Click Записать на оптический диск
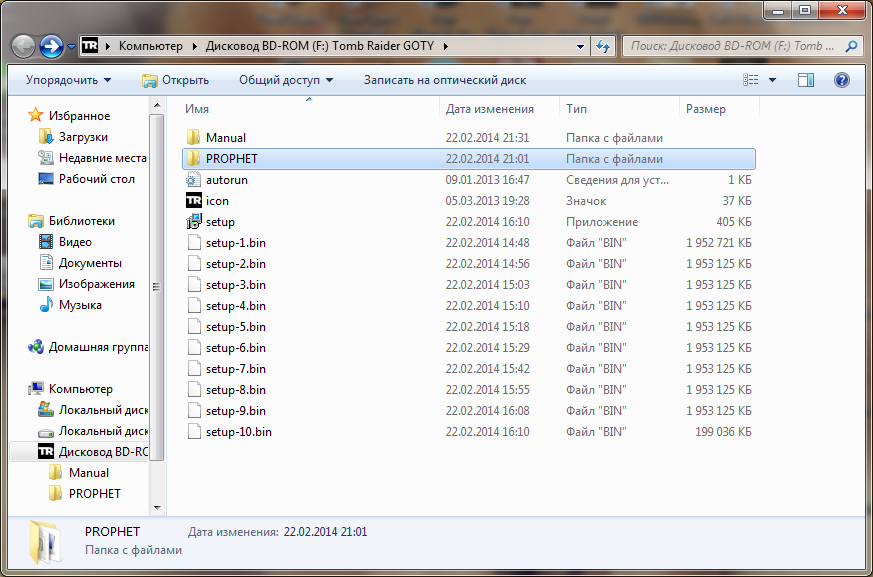Viewport: 873px width, 577px height. [x=444, y=80]
